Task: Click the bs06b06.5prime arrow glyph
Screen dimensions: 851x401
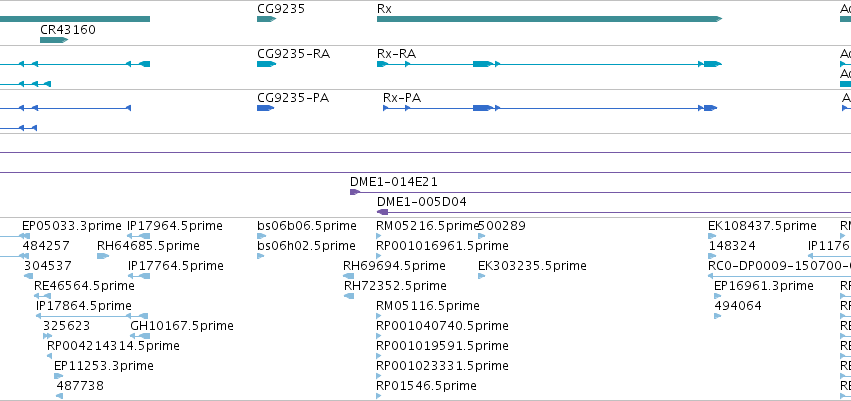Action: click(262, 236)
